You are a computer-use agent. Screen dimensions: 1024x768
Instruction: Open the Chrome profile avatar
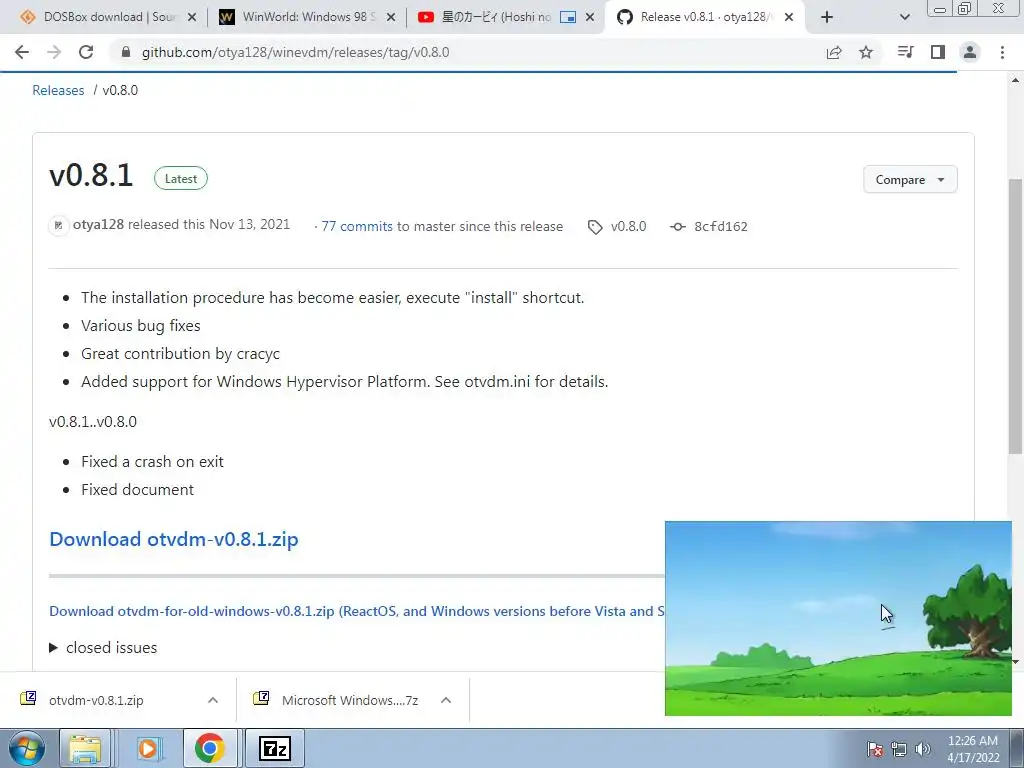coord(970,52)
